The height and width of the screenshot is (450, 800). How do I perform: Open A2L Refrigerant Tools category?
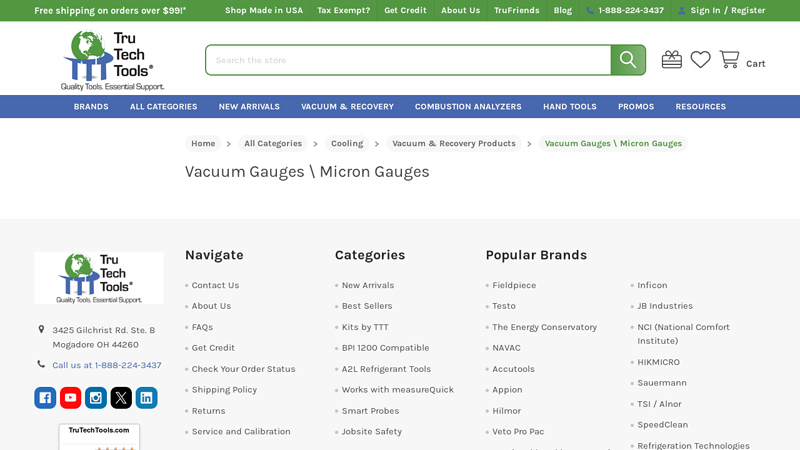pos(386,369)
